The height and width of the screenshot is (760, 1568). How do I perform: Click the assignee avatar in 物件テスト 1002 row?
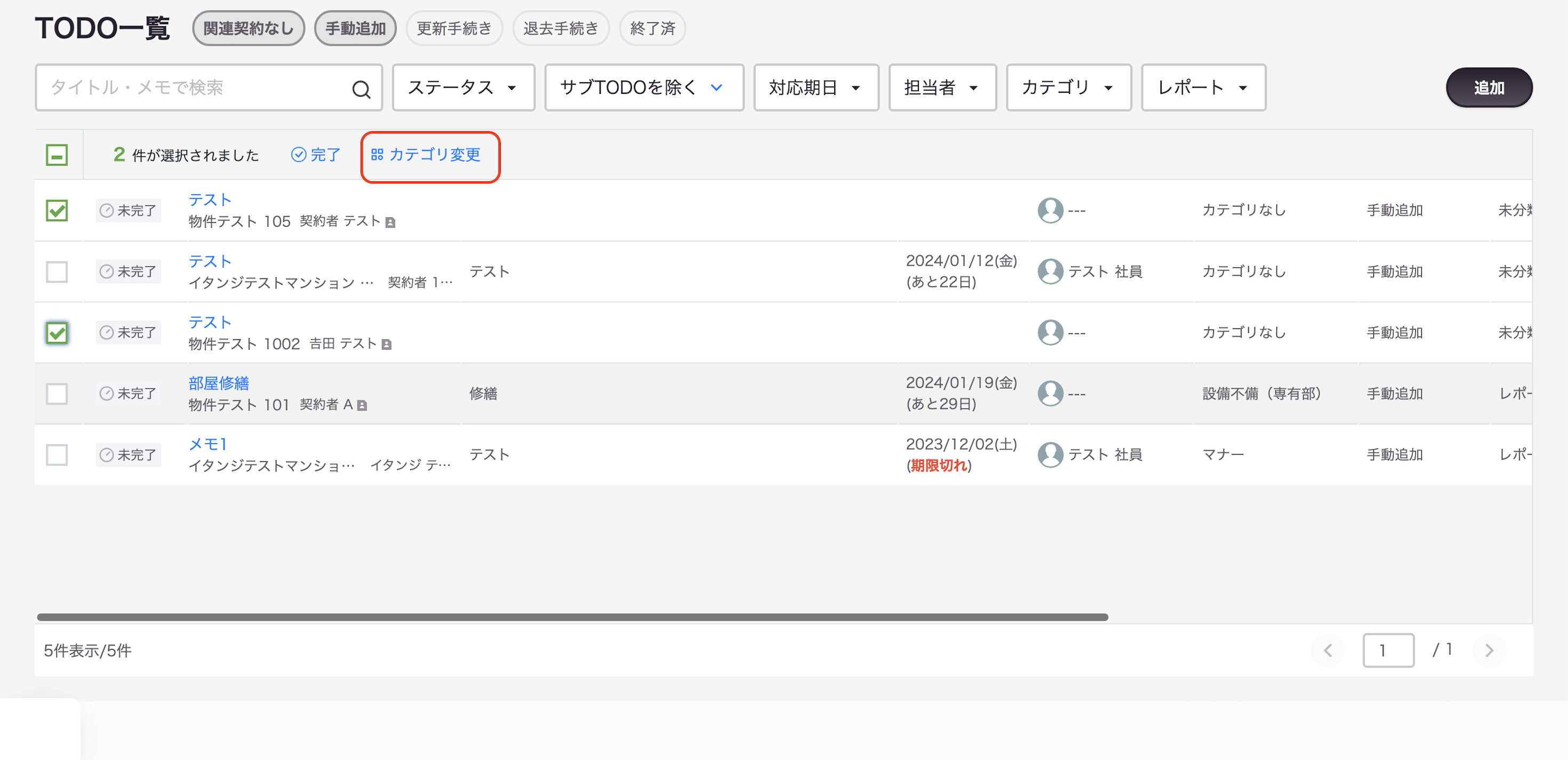coord(1050,332)
